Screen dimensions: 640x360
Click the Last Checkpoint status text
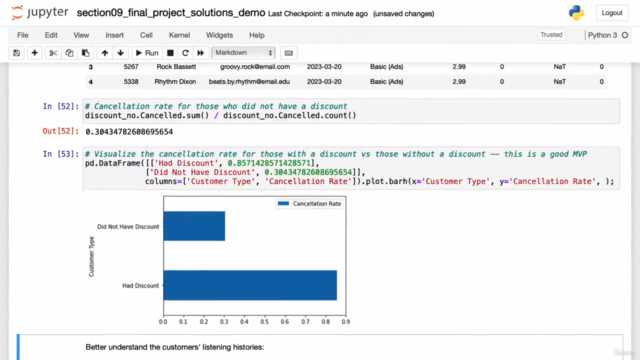[x=318, y=14]
